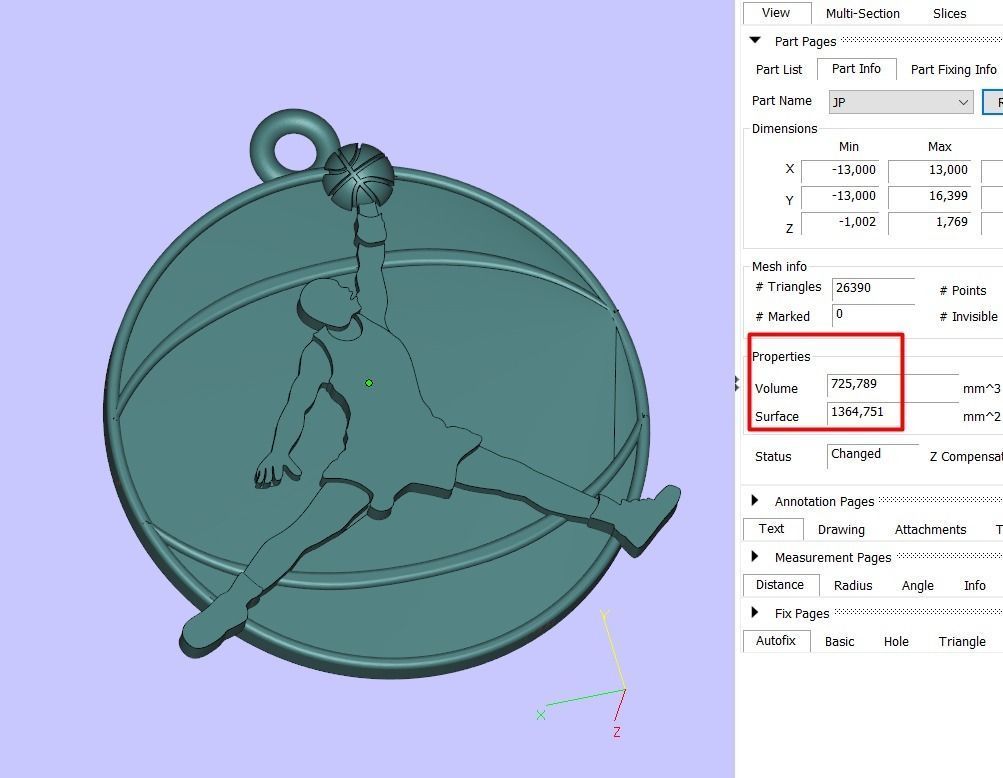Image resolution: width=1003 pixels, height=778 pixels.
Task: Click the Volume value field
Action: 892,385
